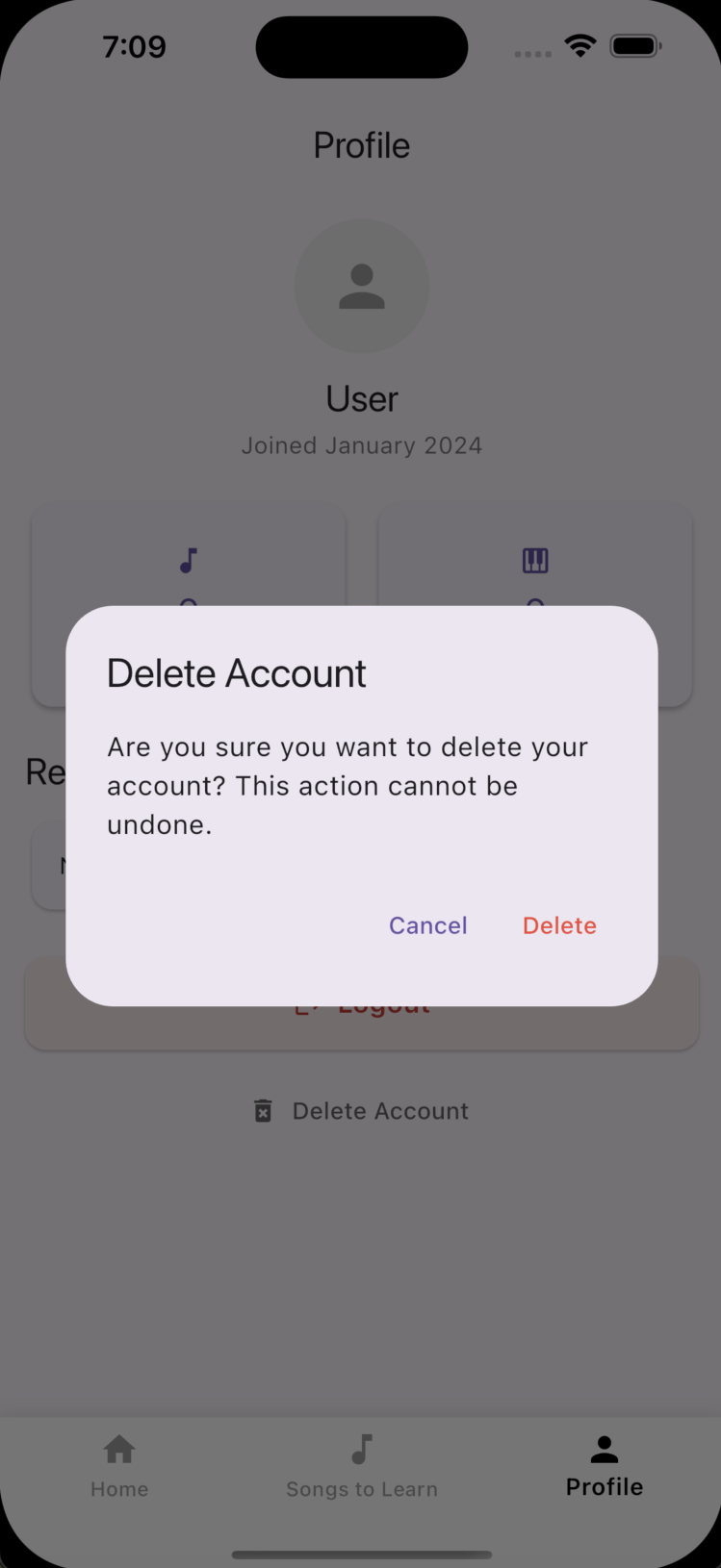
Task: Cancel the account deletion dialog
Action: [428, 925]
